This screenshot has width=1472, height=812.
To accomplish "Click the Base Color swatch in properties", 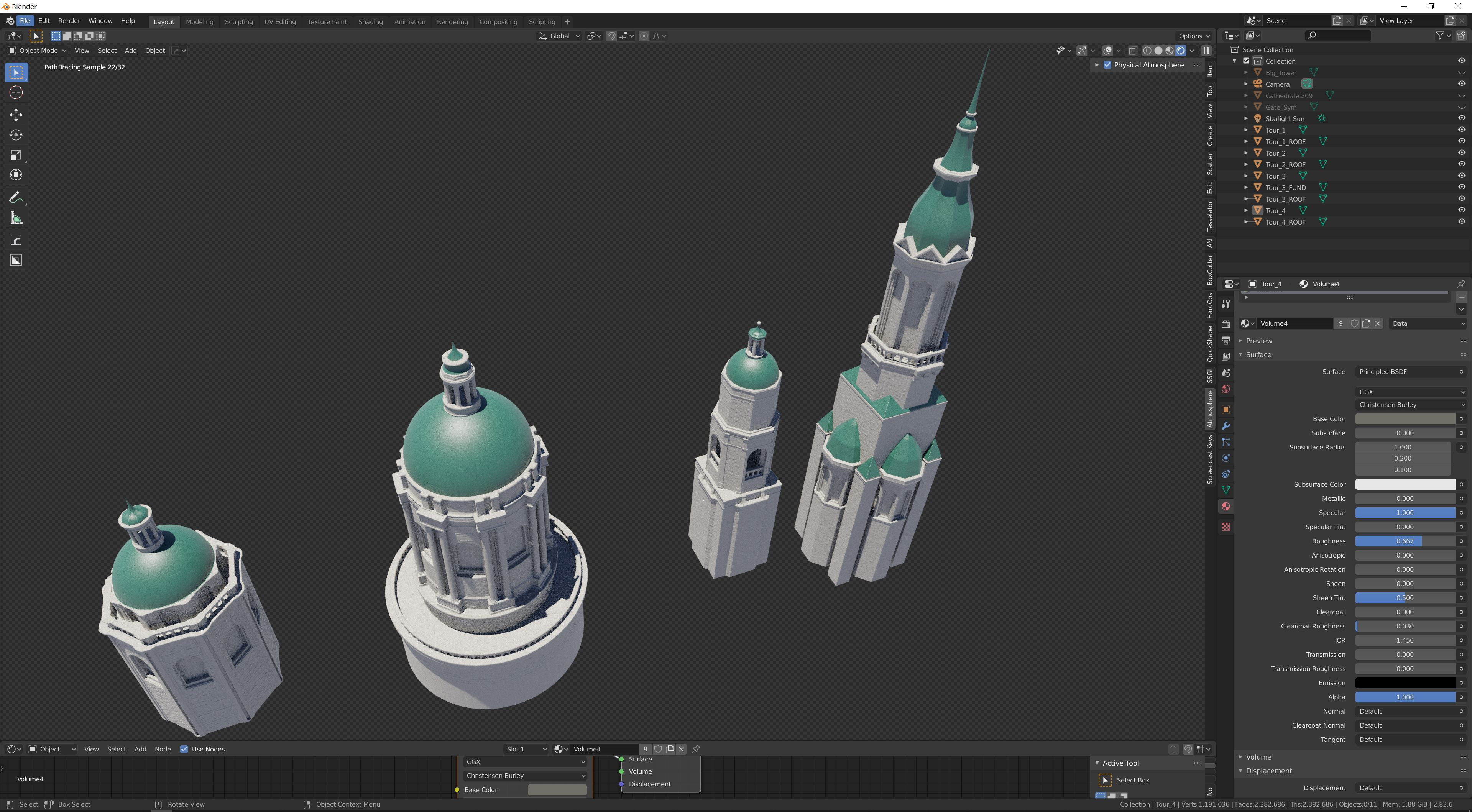I will 1405,419.
